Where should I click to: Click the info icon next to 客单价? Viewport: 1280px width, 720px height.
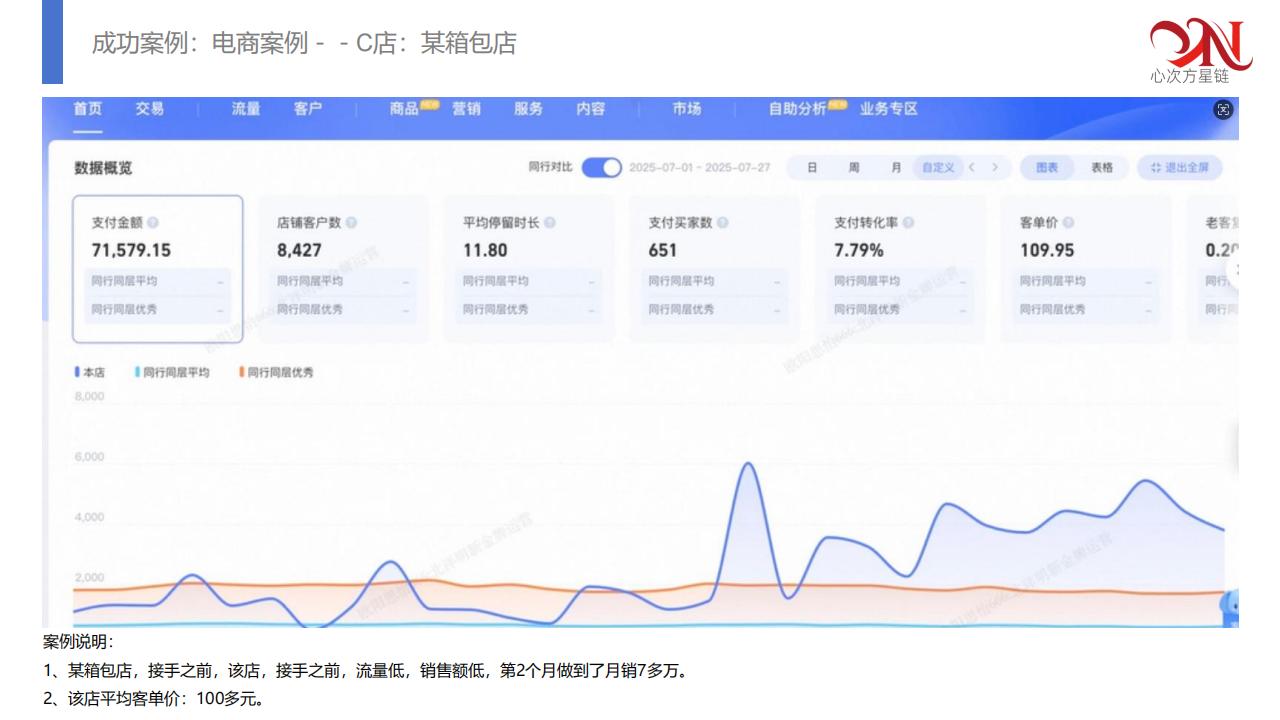click(1069, 223)
